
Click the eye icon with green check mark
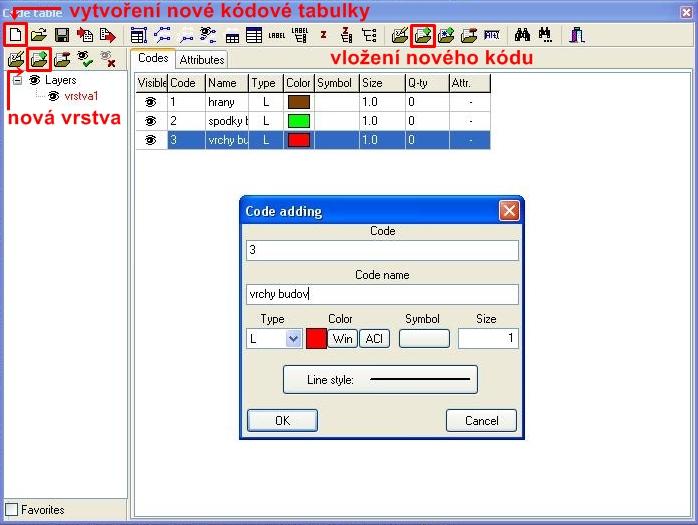click(85, 59)
